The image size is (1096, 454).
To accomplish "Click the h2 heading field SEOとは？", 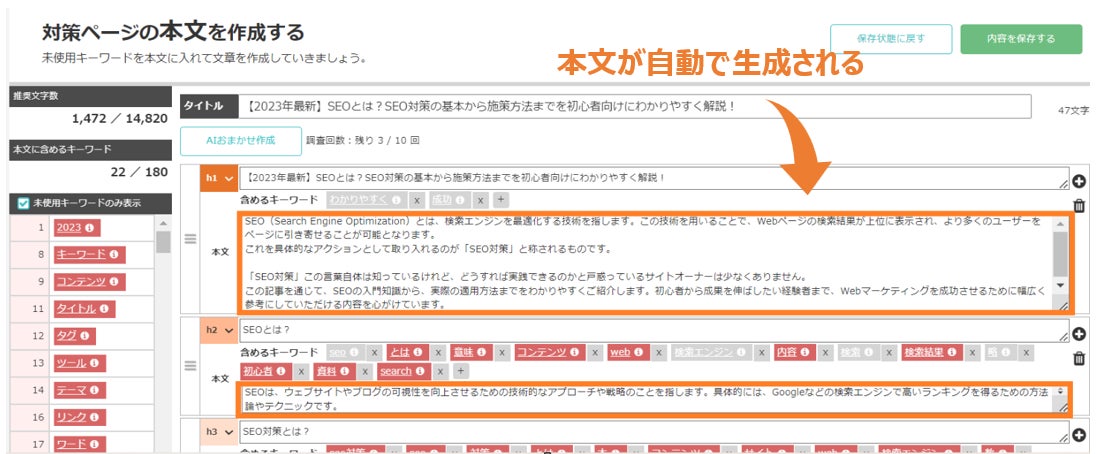I will click(x=654, y=330).
